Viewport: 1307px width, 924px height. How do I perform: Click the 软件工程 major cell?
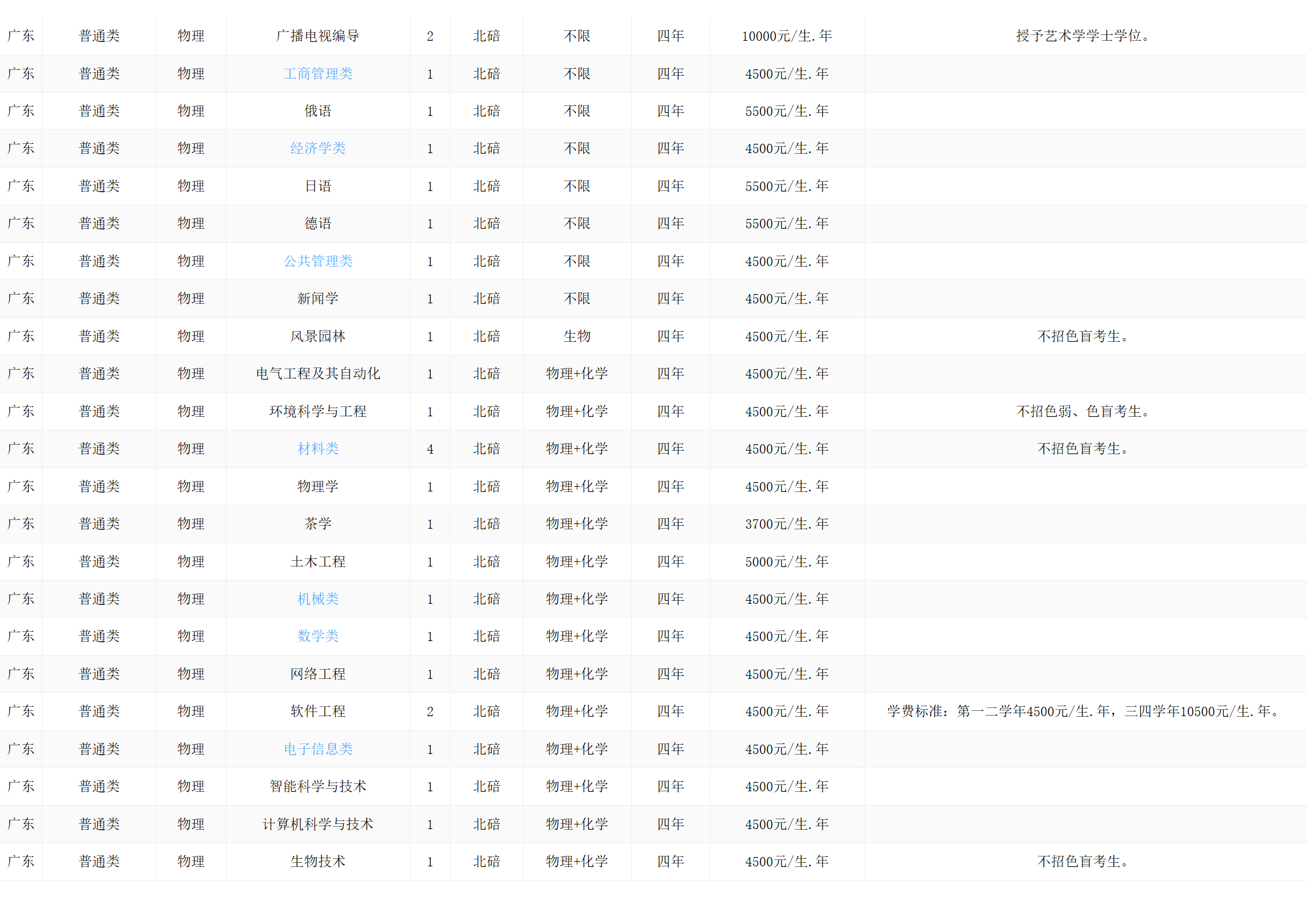(x=318, y=711)
